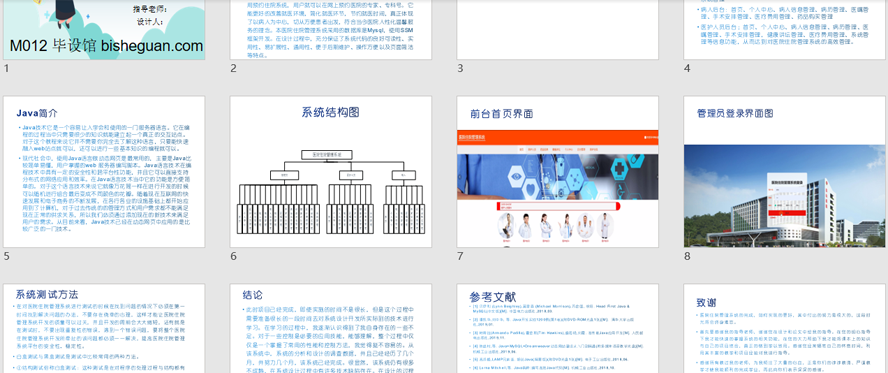Open the '致谢' slide thumbnail
Screen dimensions: 888x373
784,328
